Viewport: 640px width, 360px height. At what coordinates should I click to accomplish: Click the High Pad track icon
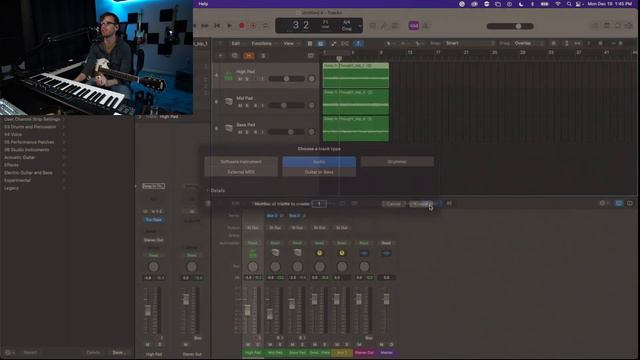coord(229,76)
